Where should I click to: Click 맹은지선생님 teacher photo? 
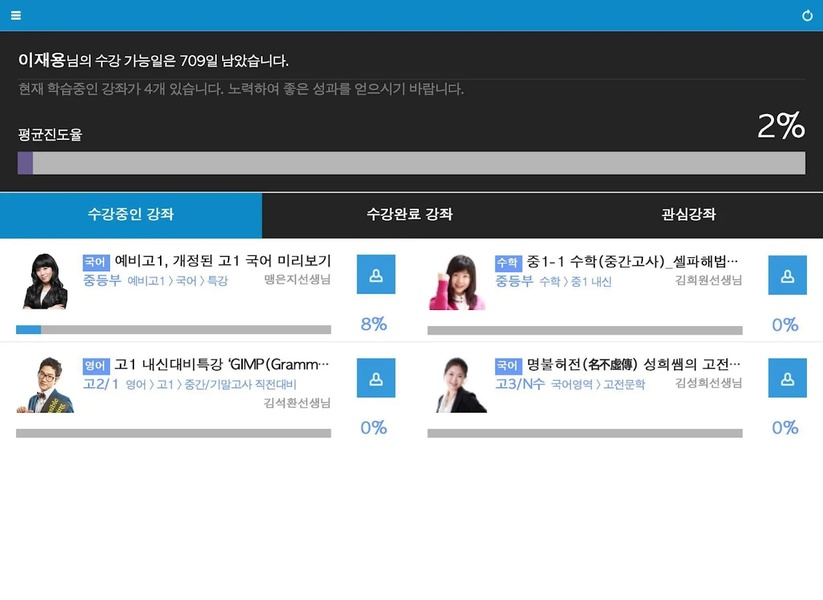45,281
